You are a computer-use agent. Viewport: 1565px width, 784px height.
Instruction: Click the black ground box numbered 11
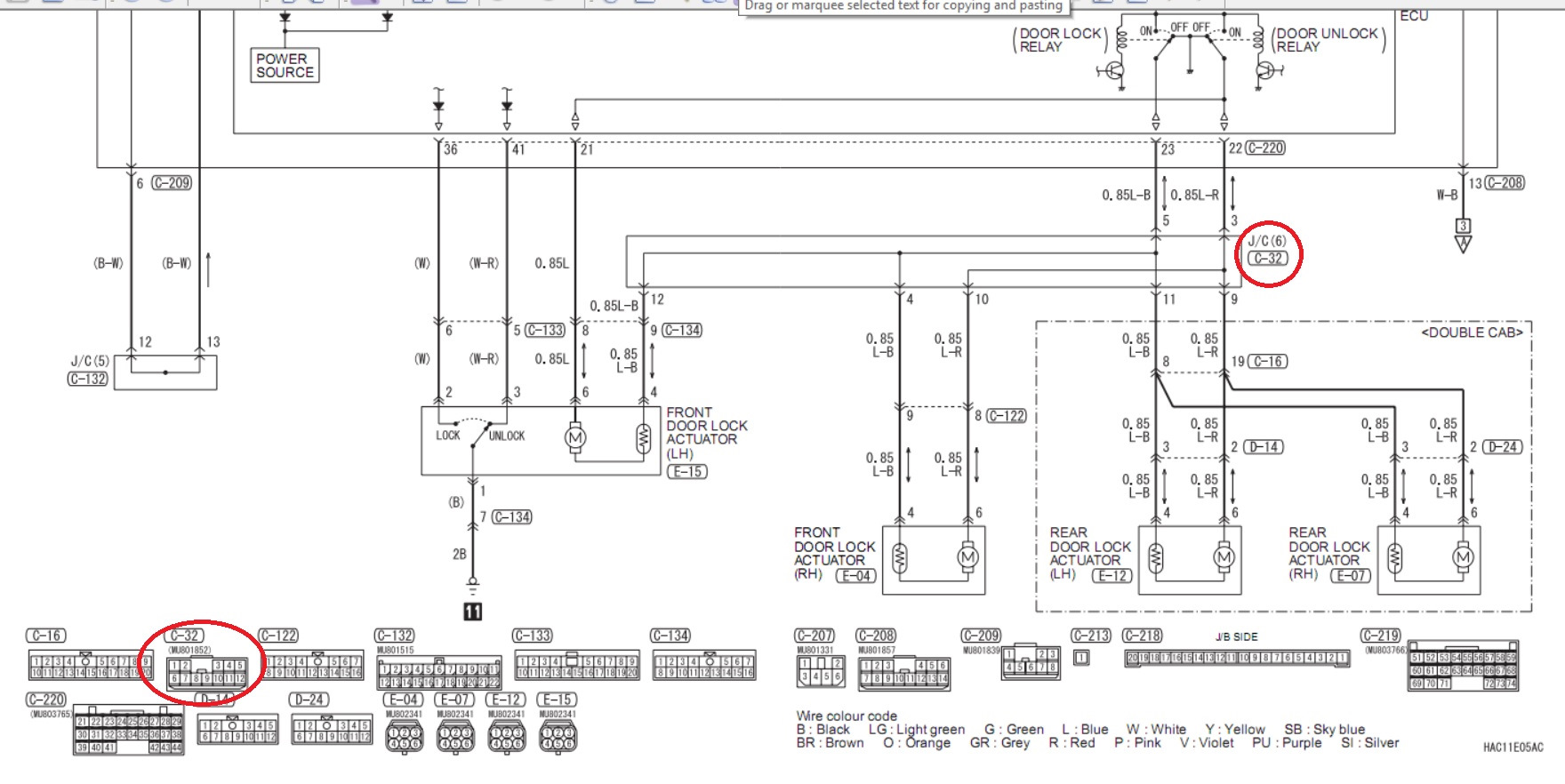[472, 611]
